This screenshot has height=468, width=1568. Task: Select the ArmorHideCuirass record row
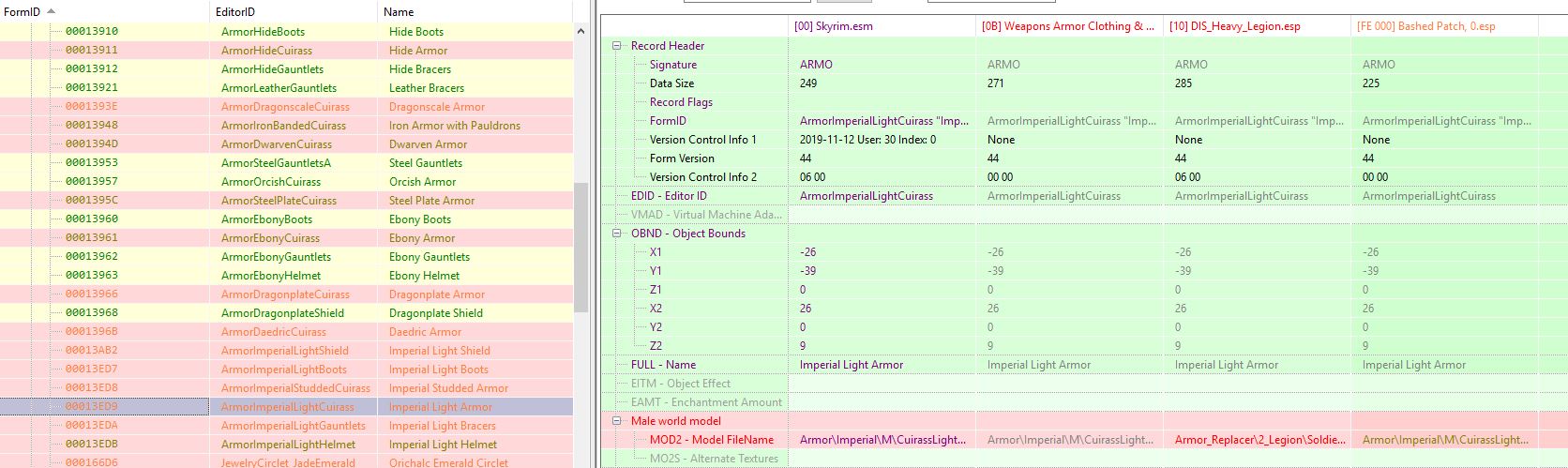pyautogui.click(x=286, y=50)
